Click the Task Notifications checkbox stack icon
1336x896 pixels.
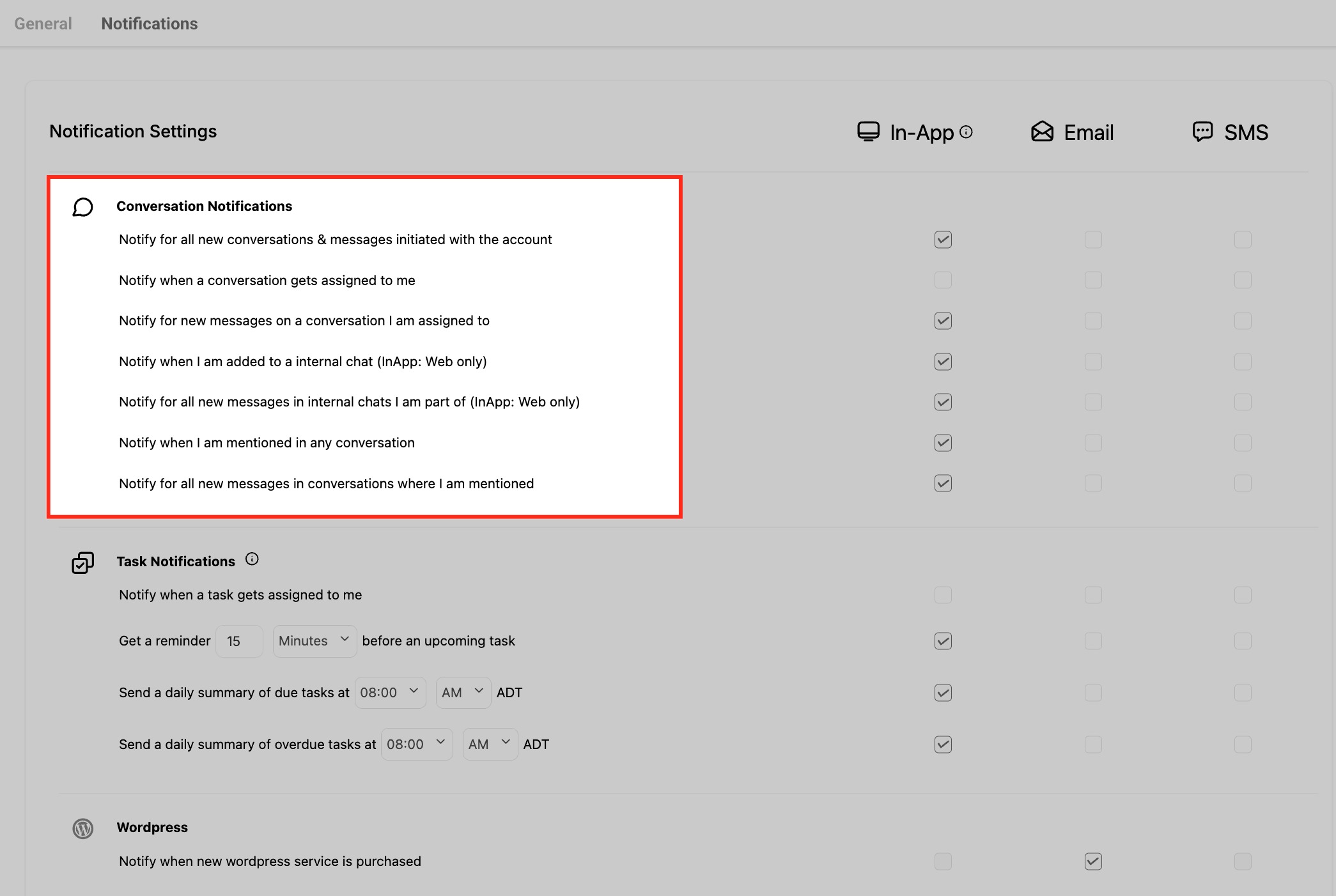pyautogui.click(x=82, y=562)
